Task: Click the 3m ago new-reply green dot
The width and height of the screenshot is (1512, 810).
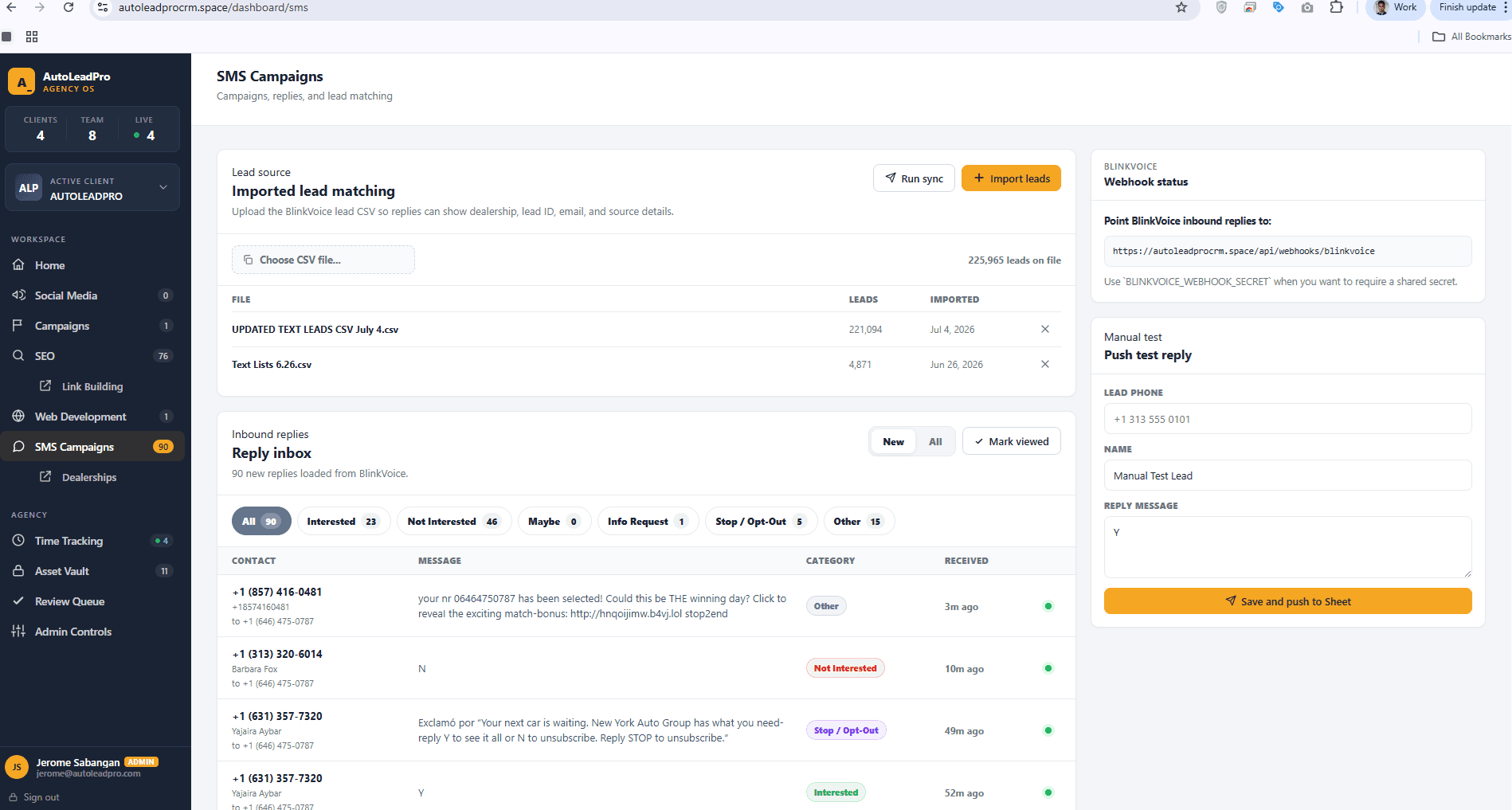Action: tap(1048, 606)
